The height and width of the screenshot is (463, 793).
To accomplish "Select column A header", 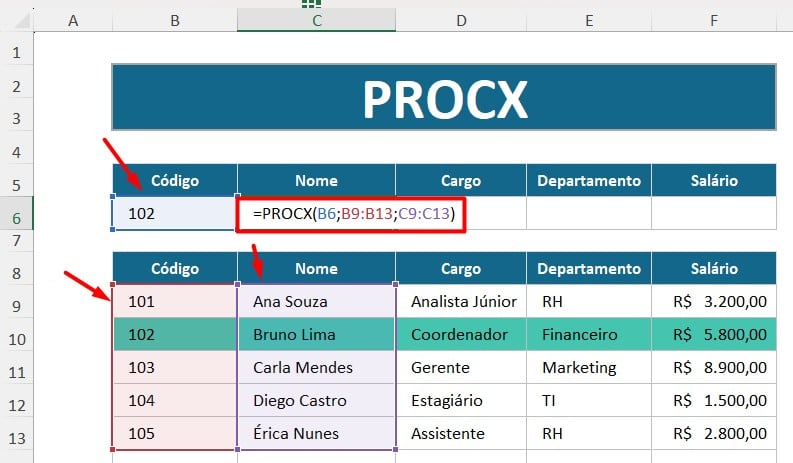I will click(x=73, y=21).
